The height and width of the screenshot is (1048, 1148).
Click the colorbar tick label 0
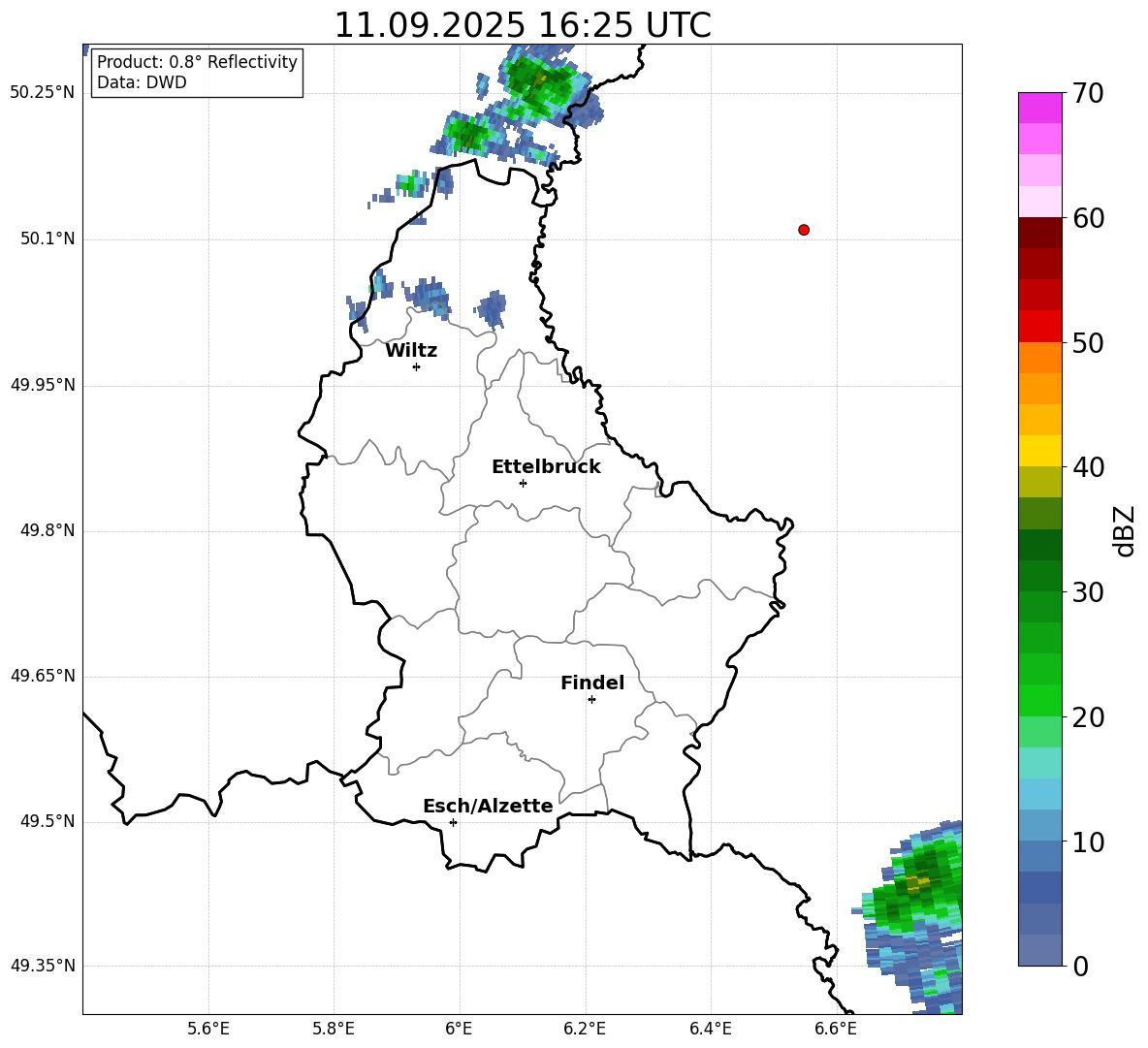[1080, 966]
